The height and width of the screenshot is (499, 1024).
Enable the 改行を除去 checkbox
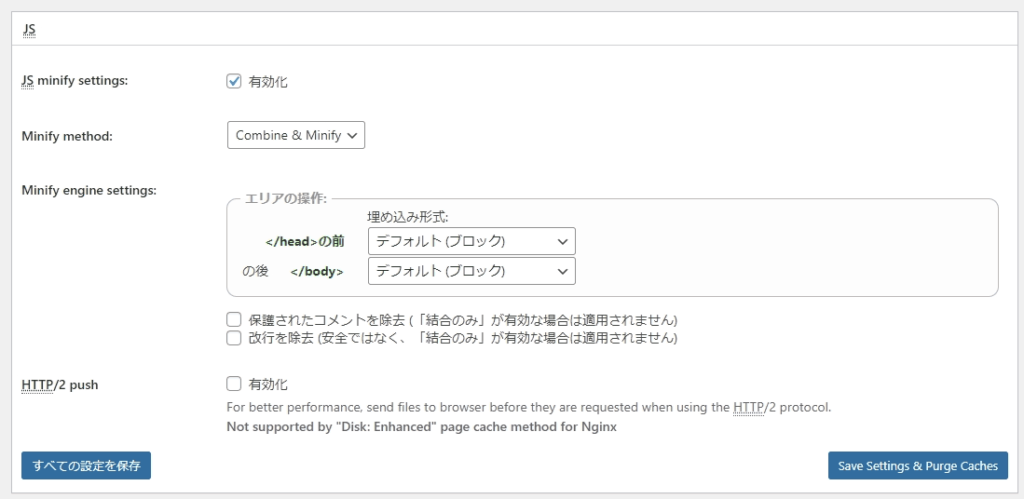pyautogui.click(x=234, y=338)
